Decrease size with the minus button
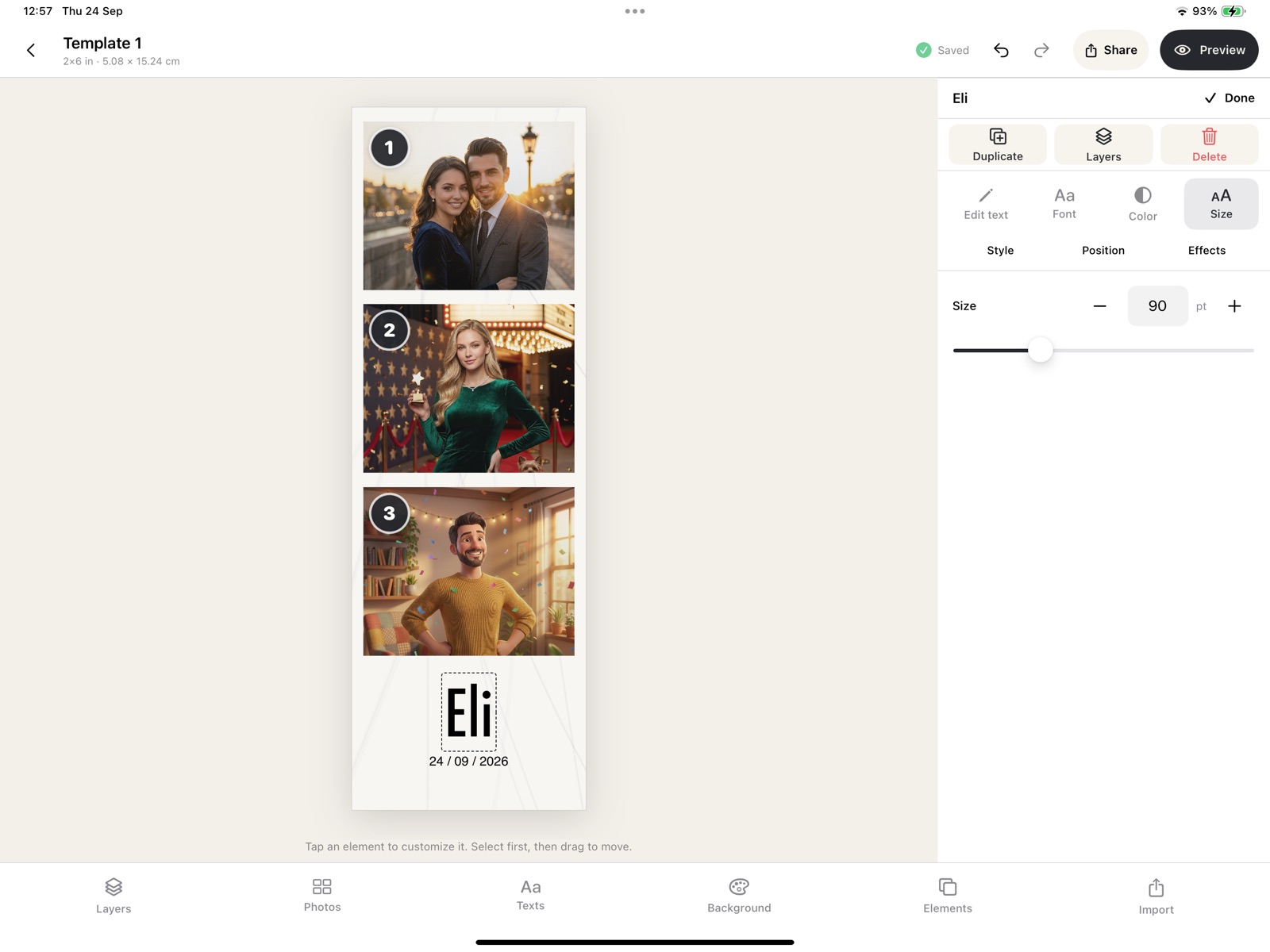This screenshot has height=952, width=1270. click(1099, 306)
